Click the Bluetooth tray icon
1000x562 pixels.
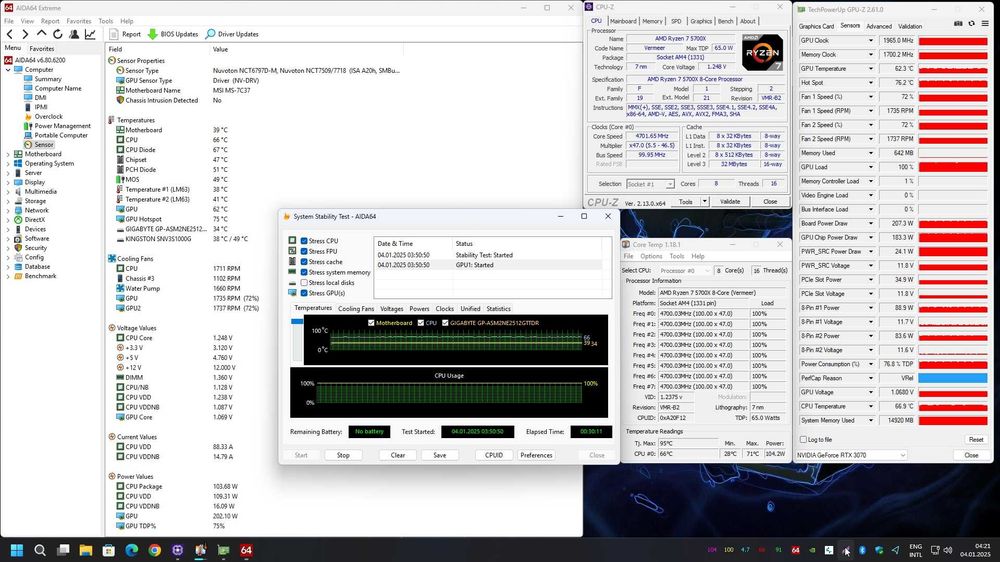(862, 550)
